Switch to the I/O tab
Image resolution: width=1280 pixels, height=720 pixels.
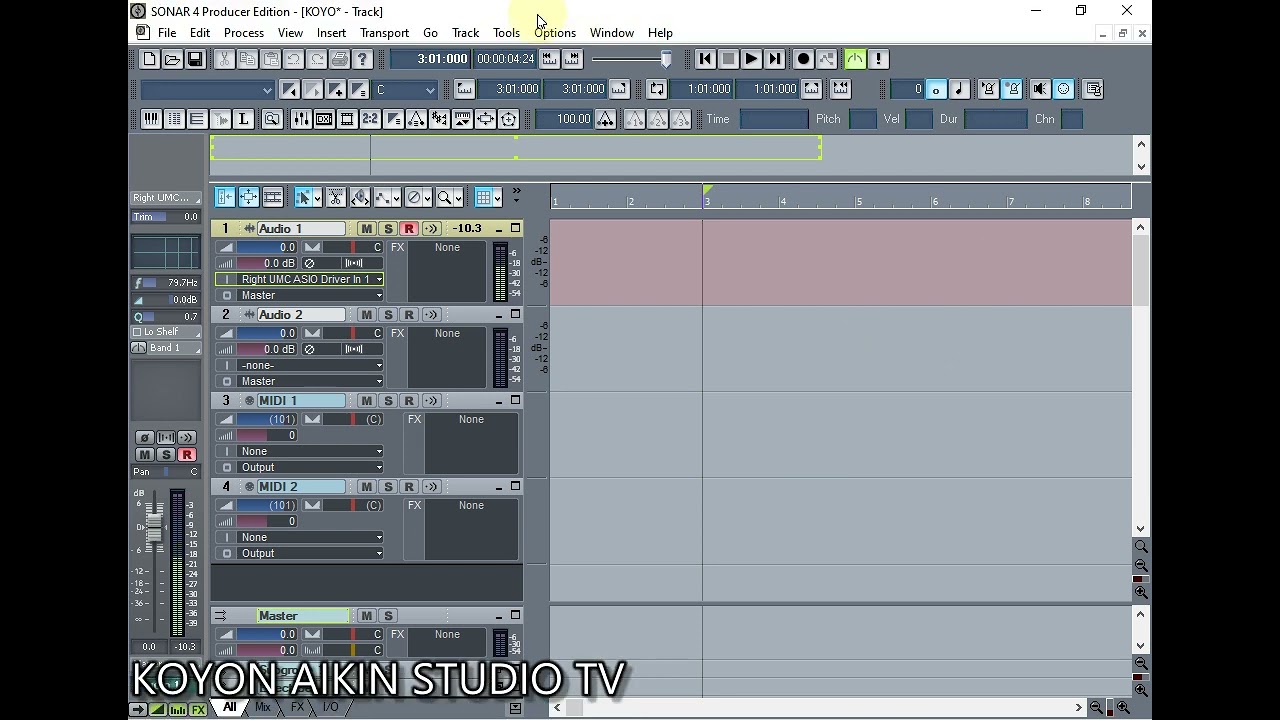[x=329, y=708]
